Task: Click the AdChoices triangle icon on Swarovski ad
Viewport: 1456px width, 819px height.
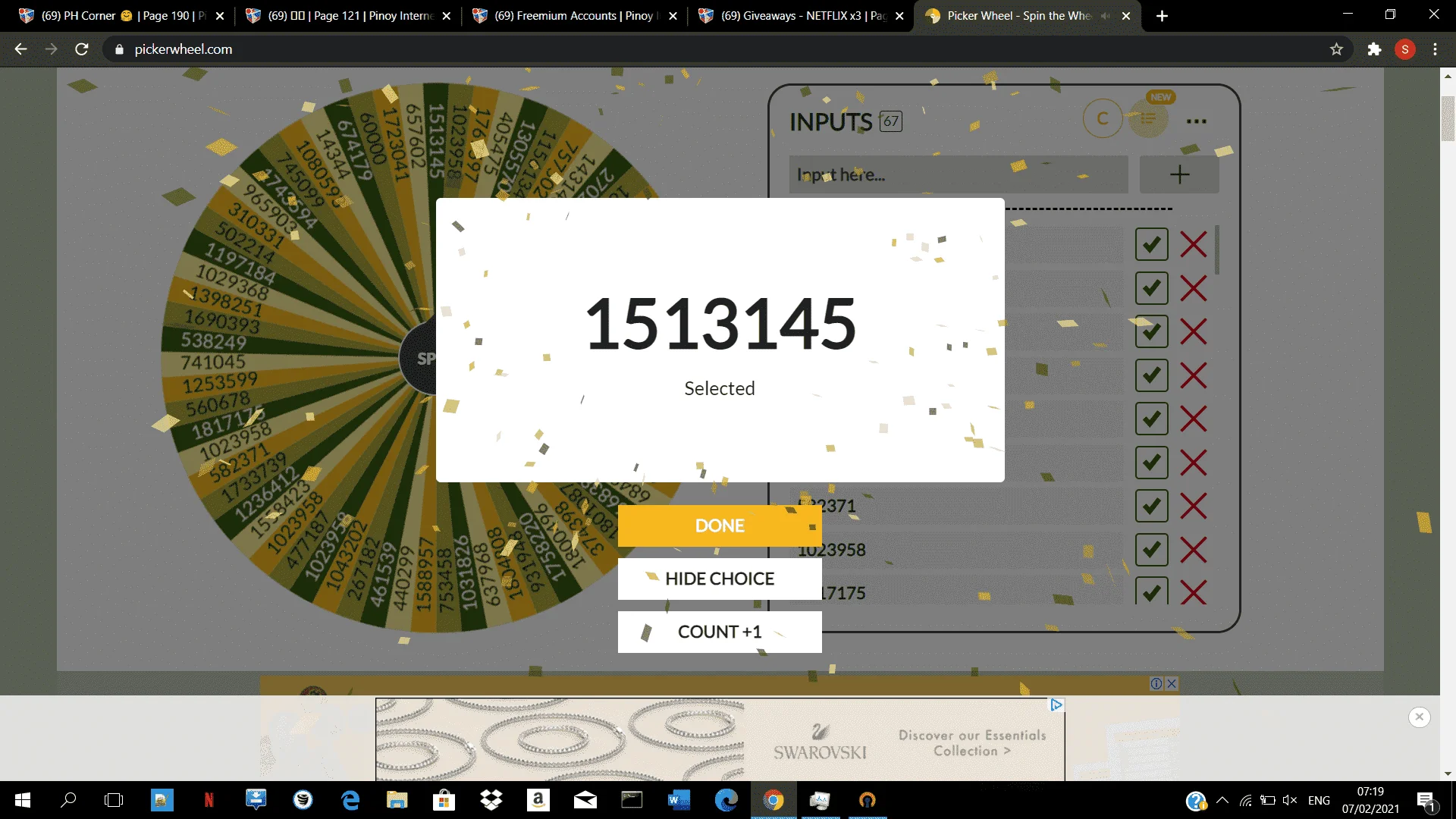Action: pos(1056,704)
